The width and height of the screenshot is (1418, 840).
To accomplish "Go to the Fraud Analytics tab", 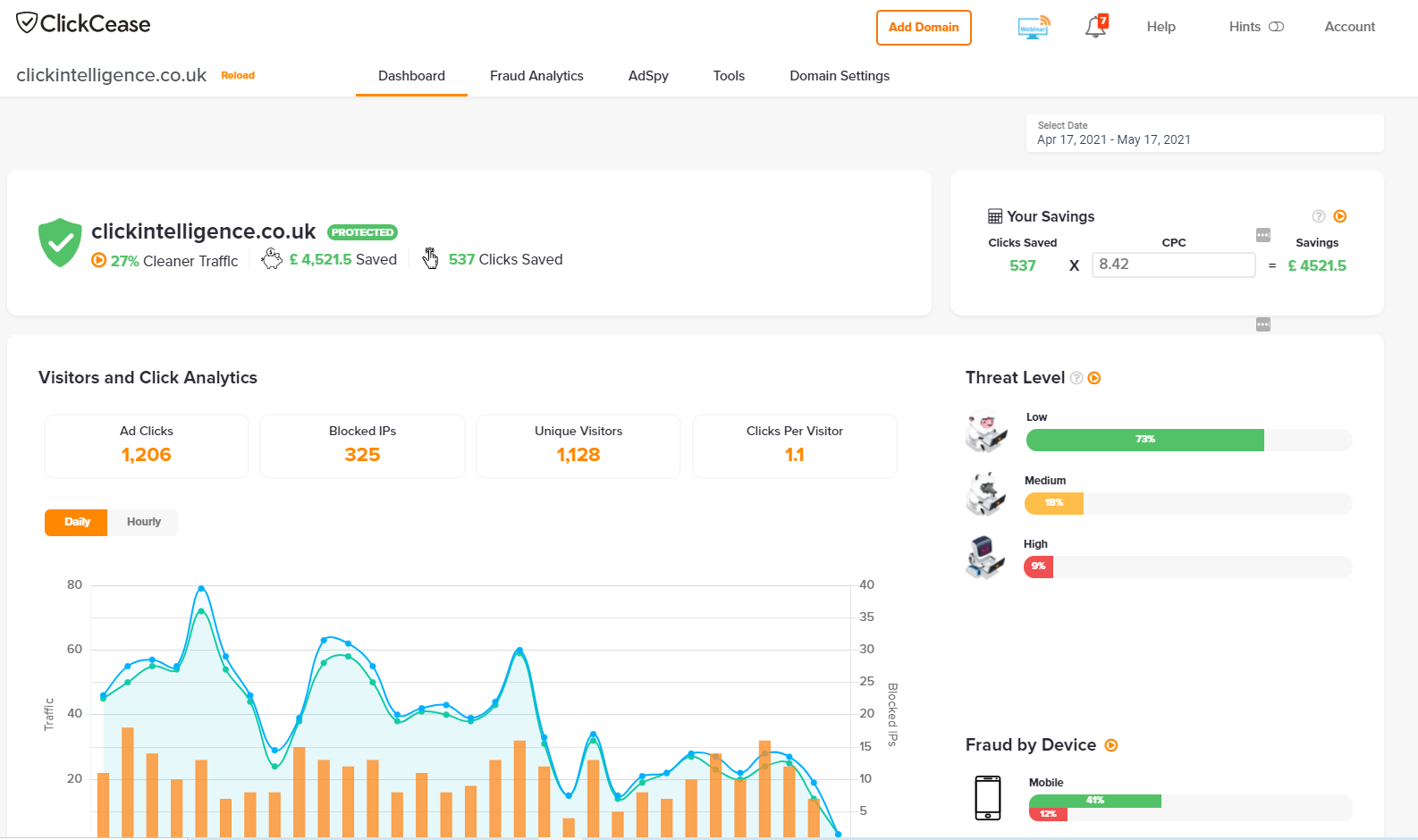I will pyautogui.click(x=536, y=76).
